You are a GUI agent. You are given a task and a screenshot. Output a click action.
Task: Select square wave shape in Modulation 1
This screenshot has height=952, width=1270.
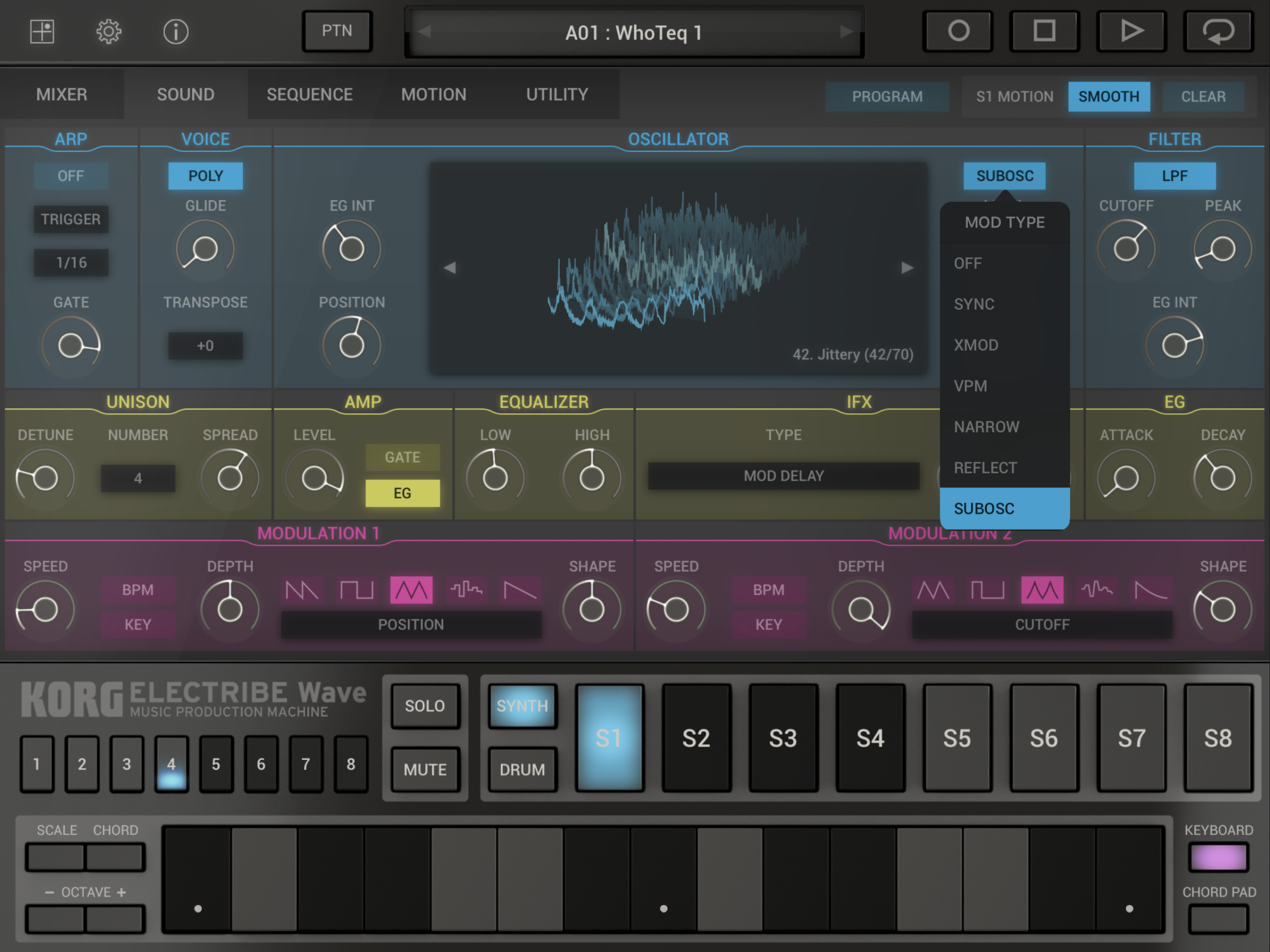[356, 590]
